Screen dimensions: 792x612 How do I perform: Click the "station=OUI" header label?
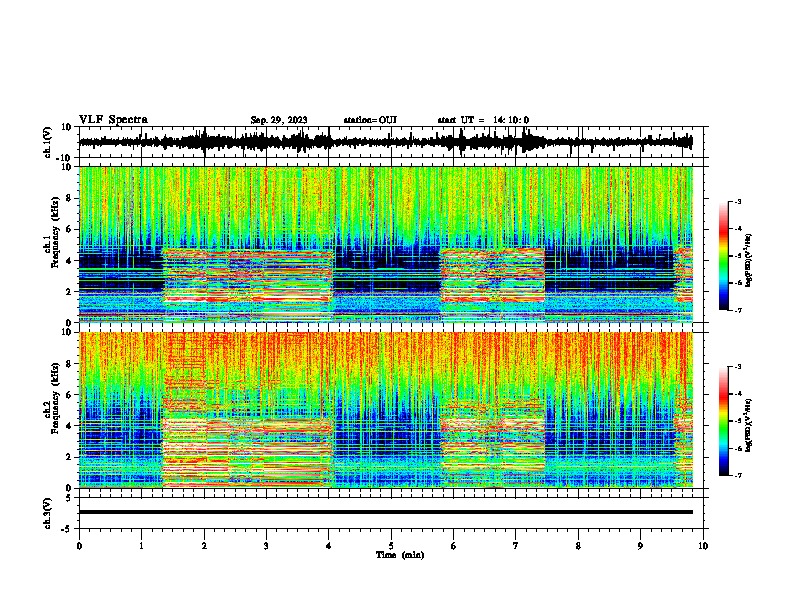click(x=370, y=120)
